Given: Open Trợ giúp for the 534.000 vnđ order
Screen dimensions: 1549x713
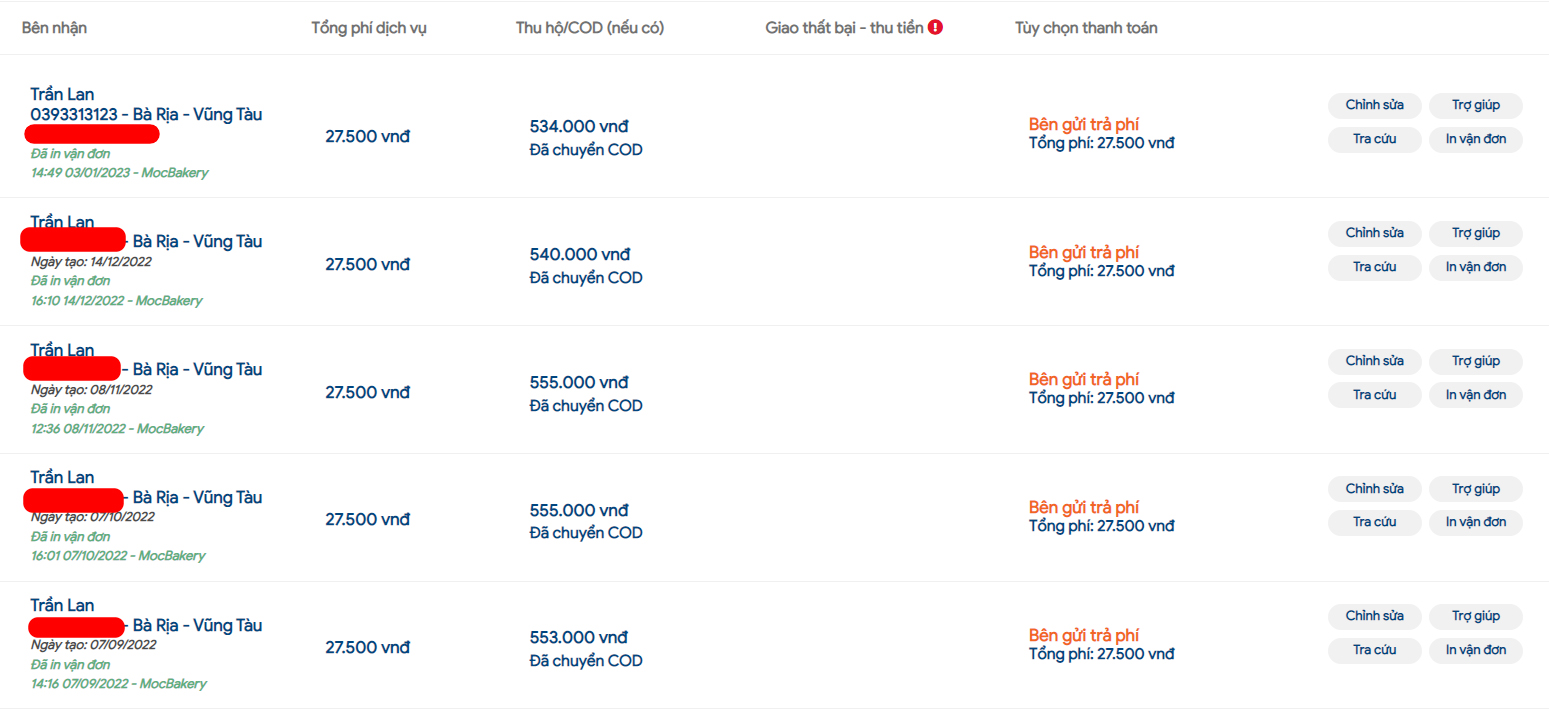Looking at the screenshot, I should [1476, 105].
